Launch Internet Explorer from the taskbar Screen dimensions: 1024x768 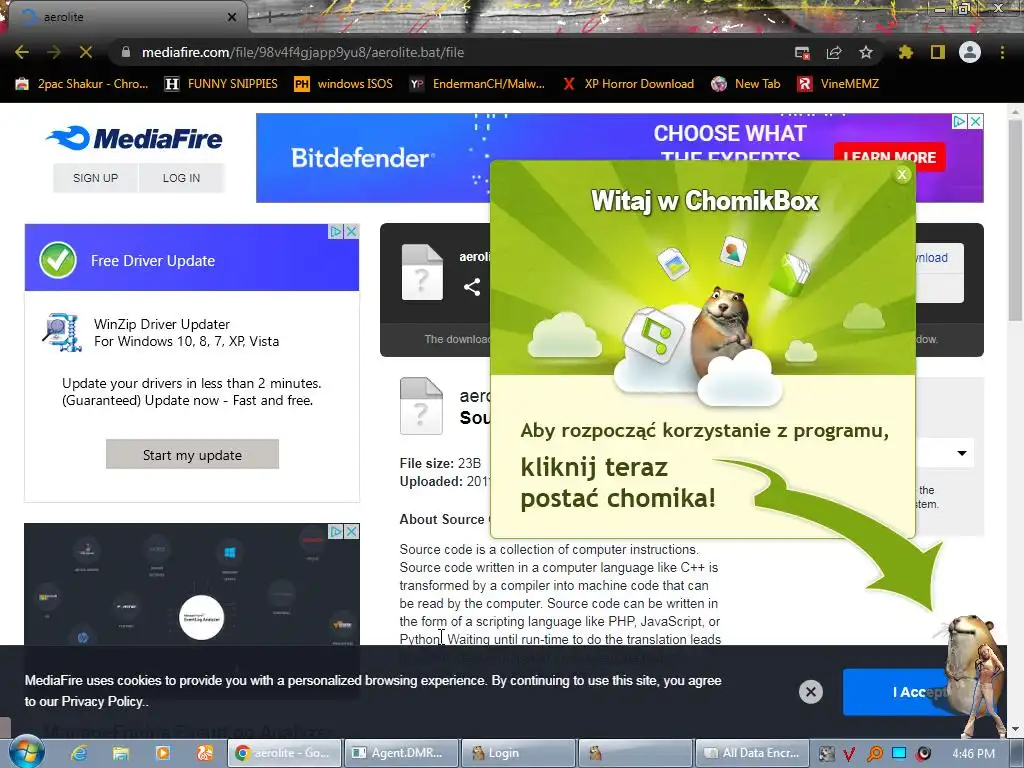pos(79,753)
